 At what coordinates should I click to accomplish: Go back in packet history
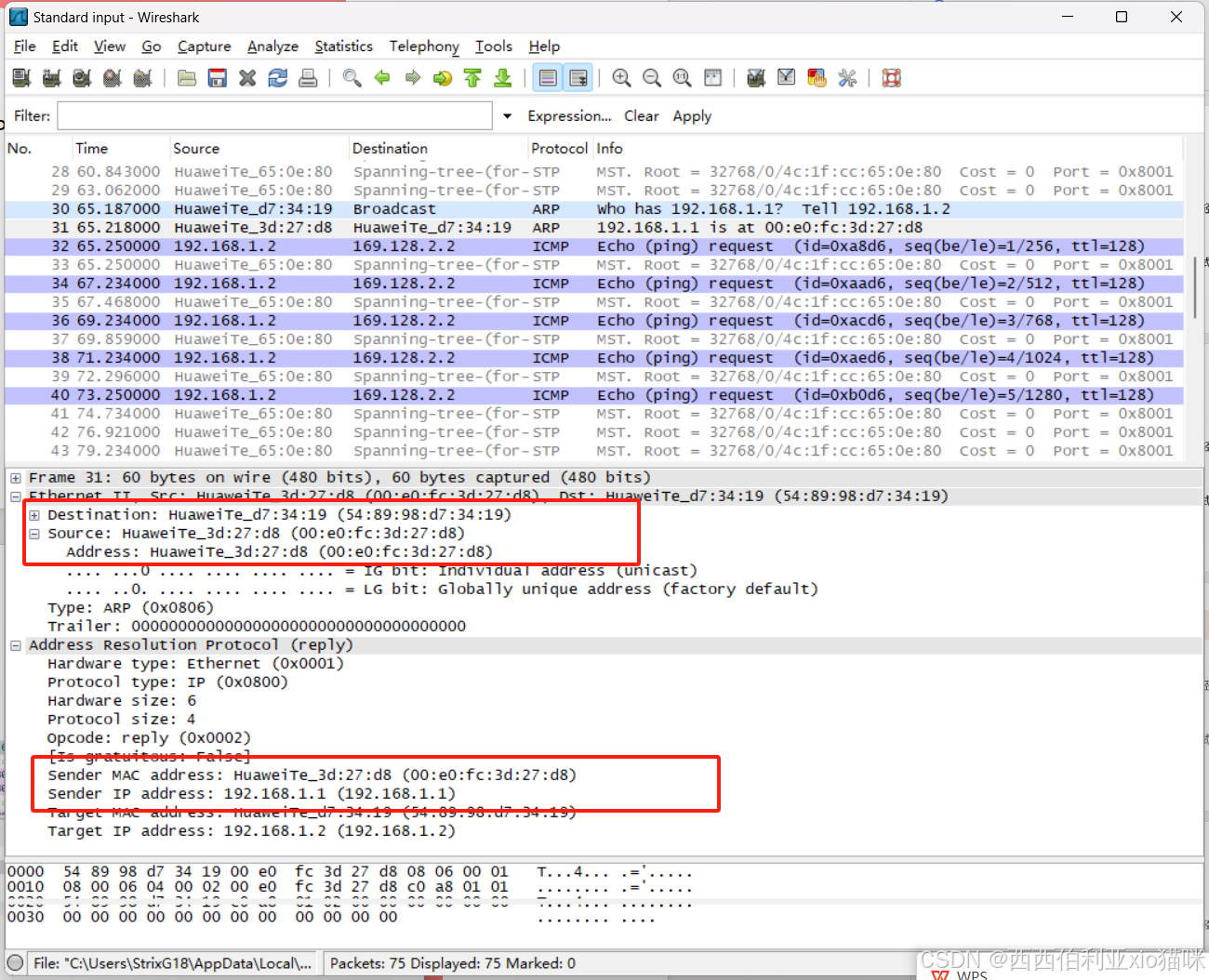[382, 78]
